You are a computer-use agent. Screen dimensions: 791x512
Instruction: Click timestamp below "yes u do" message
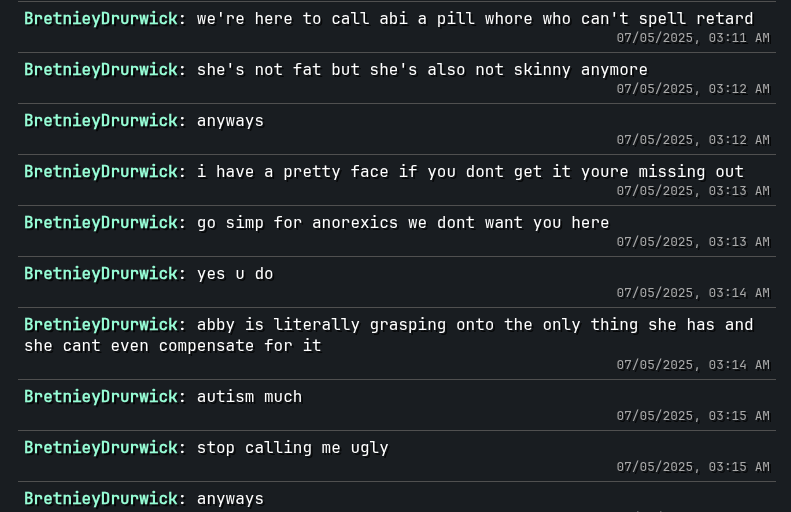click(x=692, y=293)
